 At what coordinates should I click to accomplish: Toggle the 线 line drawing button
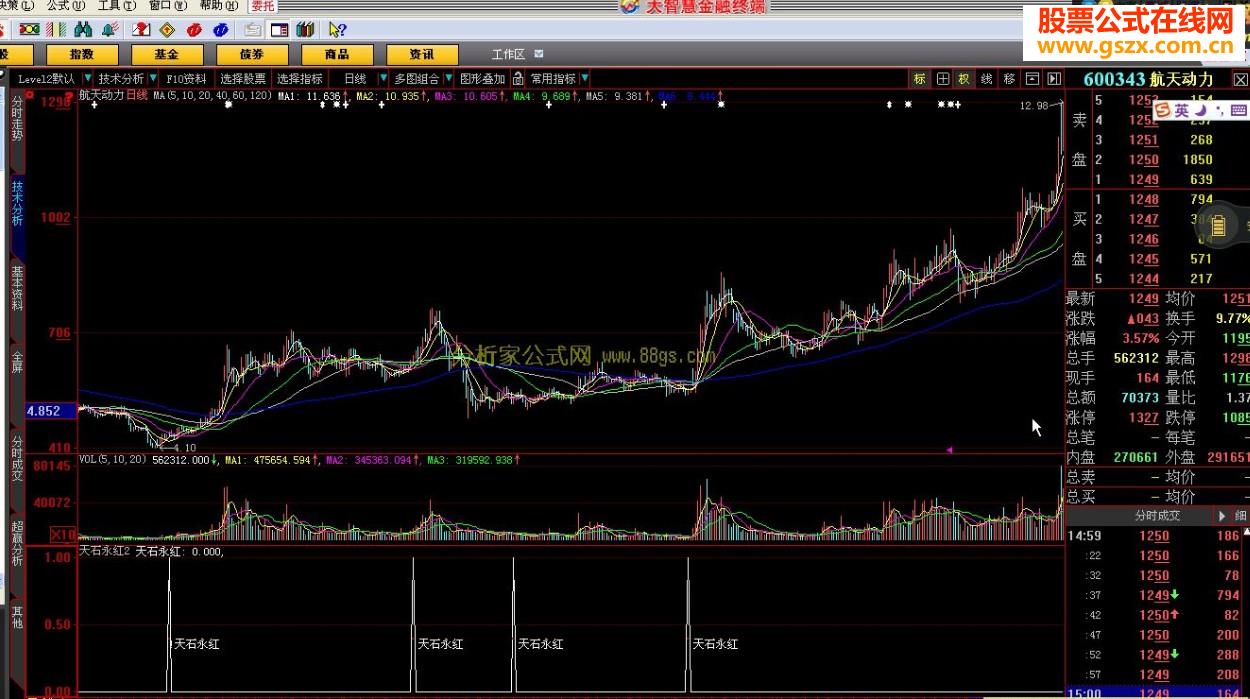pyautogui.click(x=986, y=78)
